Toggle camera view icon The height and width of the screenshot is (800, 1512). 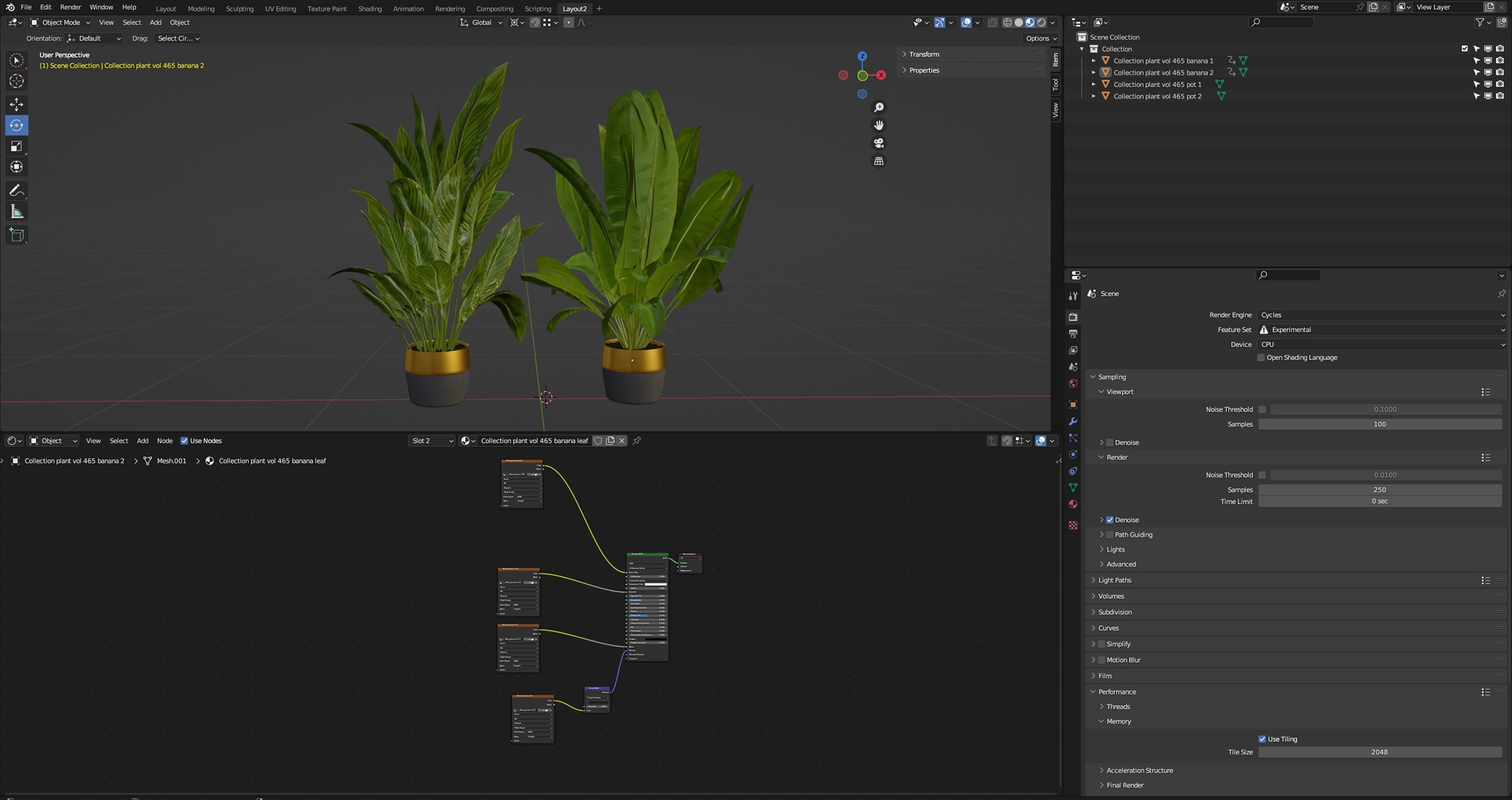[879, 143]
